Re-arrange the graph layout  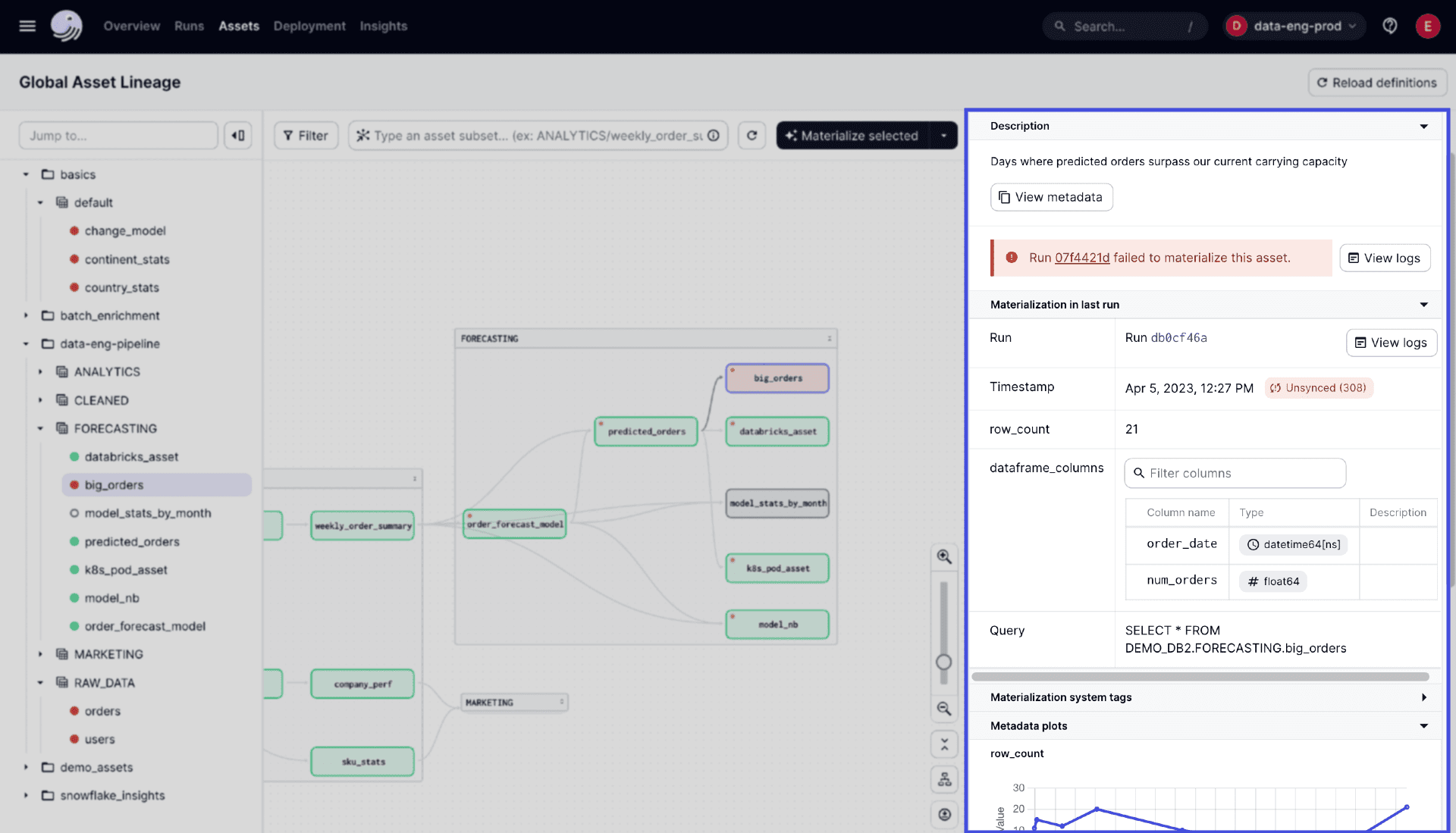pyautogui.click(x=944, y=779)
